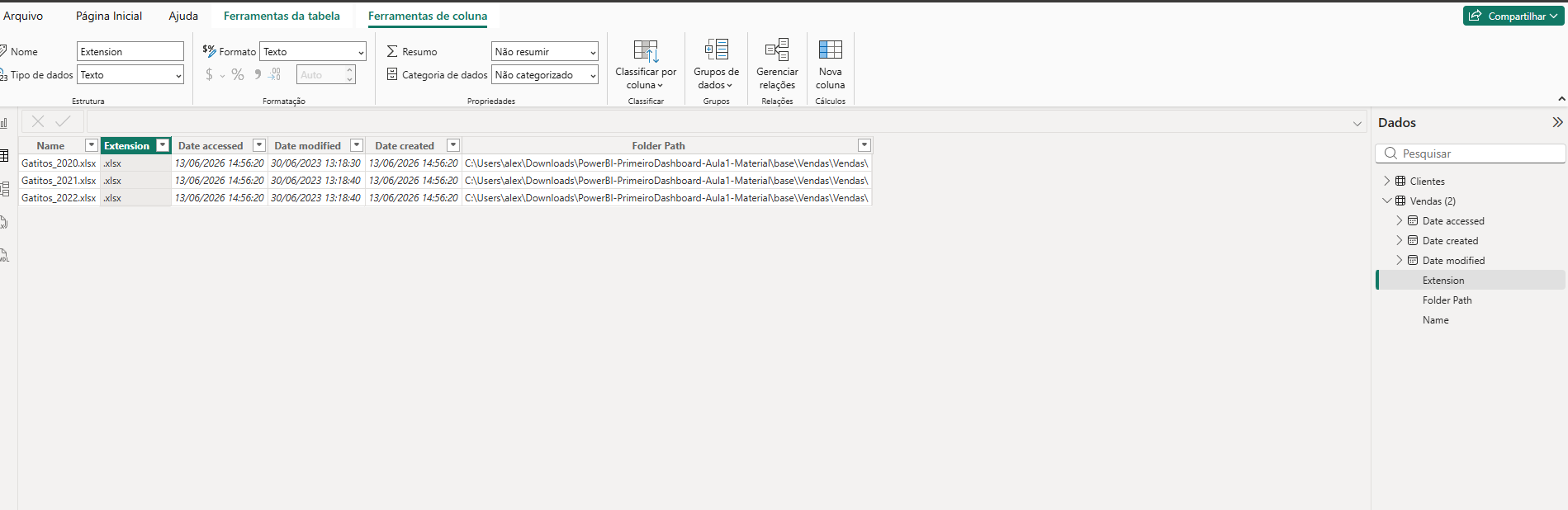Open the TMDL view from the sidebar
This screenshot has height=510, width=1568.
(4, 255)
